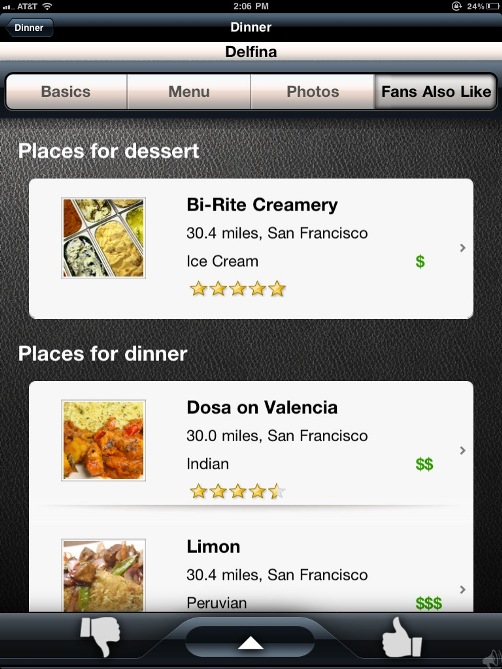Tap the Bi-Rite Creamery ice cream thumbnail

pyautogui.click(x=103, y=238)
